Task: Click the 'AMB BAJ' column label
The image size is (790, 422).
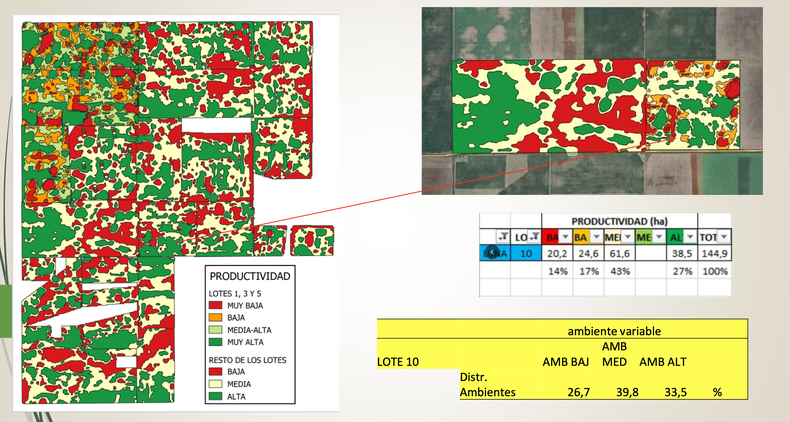Action: pyautogui.click(x=566, y=362)
